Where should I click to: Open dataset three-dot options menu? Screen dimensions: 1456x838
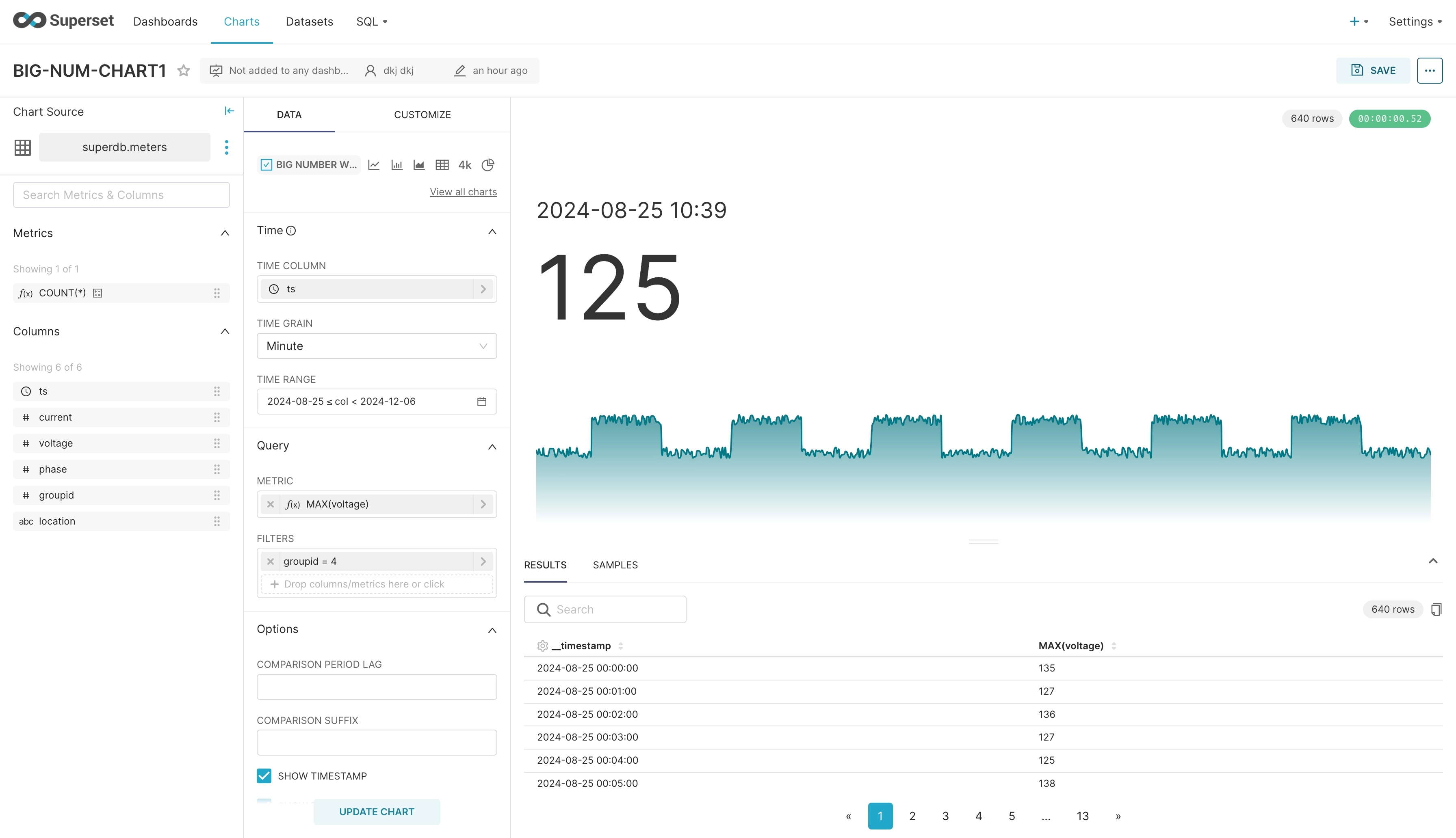226,147
